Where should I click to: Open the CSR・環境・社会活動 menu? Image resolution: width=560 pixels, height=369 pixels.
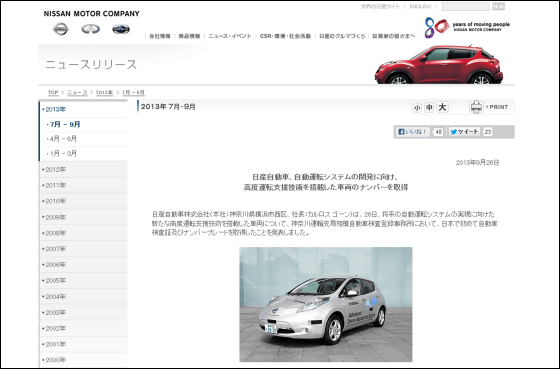pos(285,36)
